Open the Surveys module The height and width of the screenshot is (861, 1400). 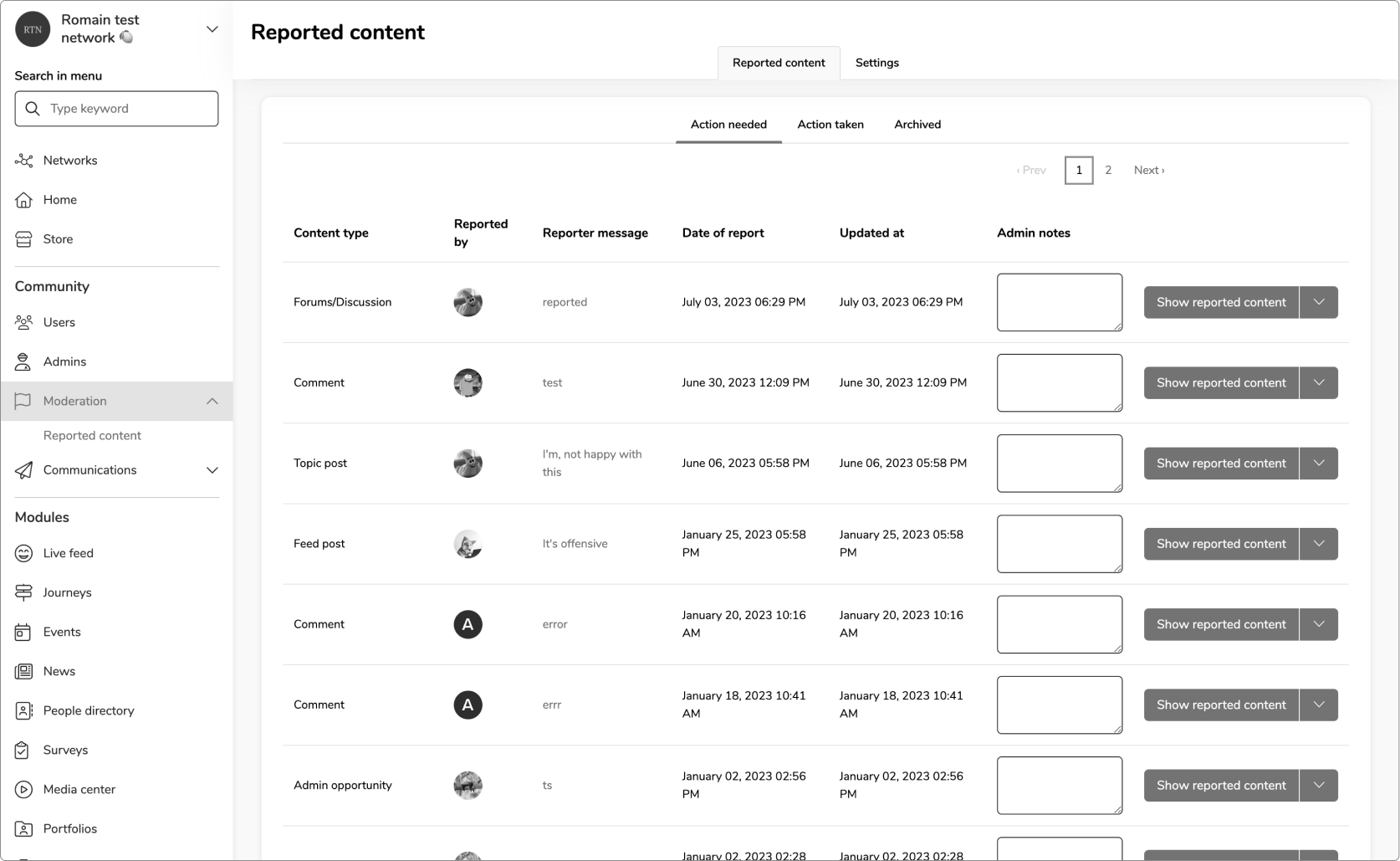point(23,750)
